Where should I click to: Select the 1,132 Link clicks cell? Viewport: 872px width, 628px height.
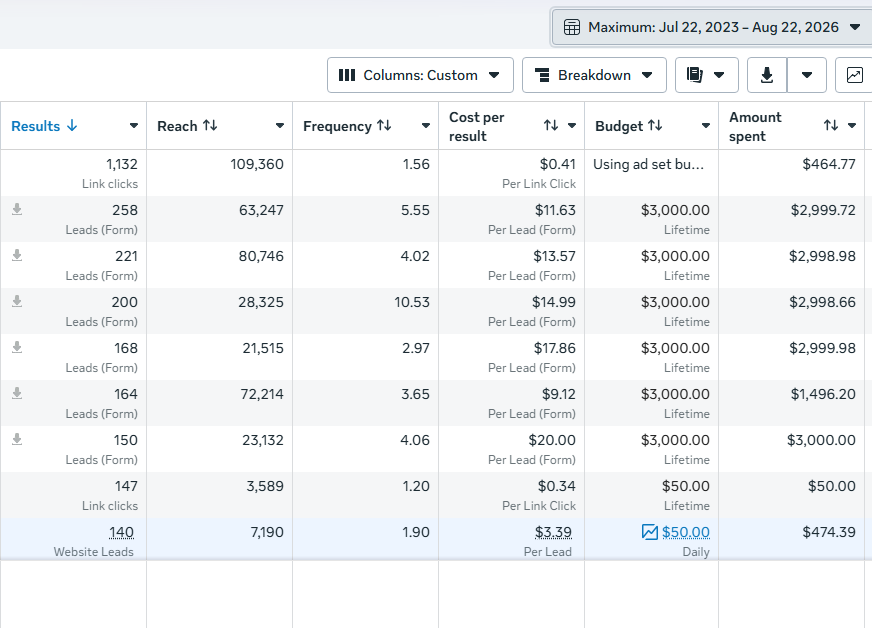coord(73,173)
